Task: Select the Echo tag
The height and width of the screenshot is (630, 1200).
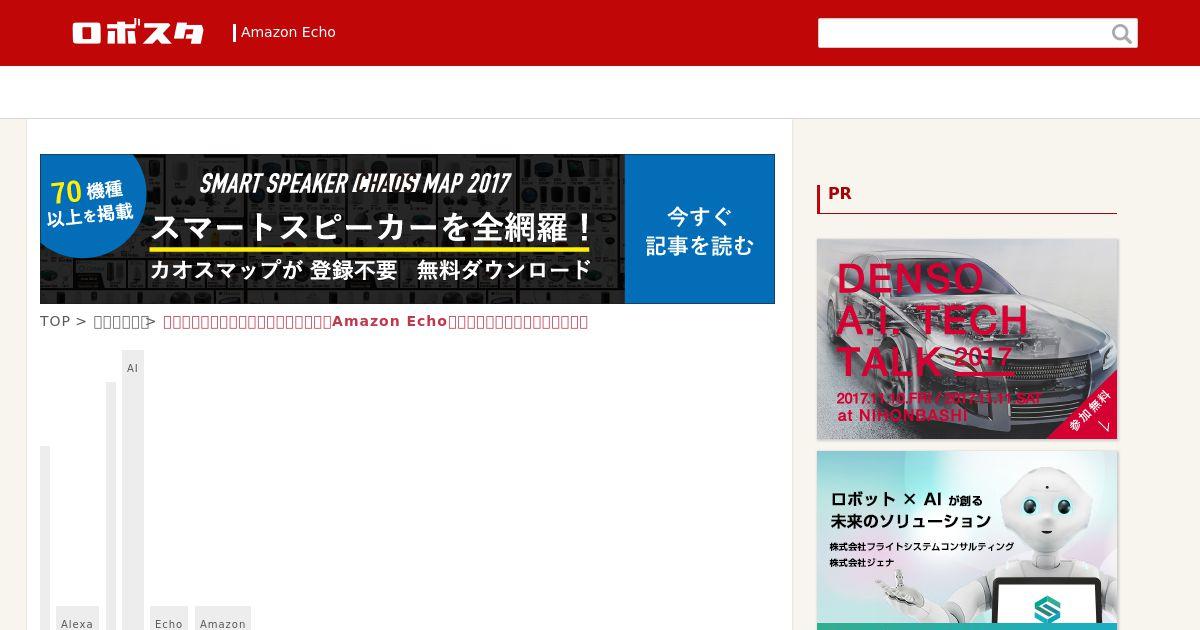Action: (169, 620)
